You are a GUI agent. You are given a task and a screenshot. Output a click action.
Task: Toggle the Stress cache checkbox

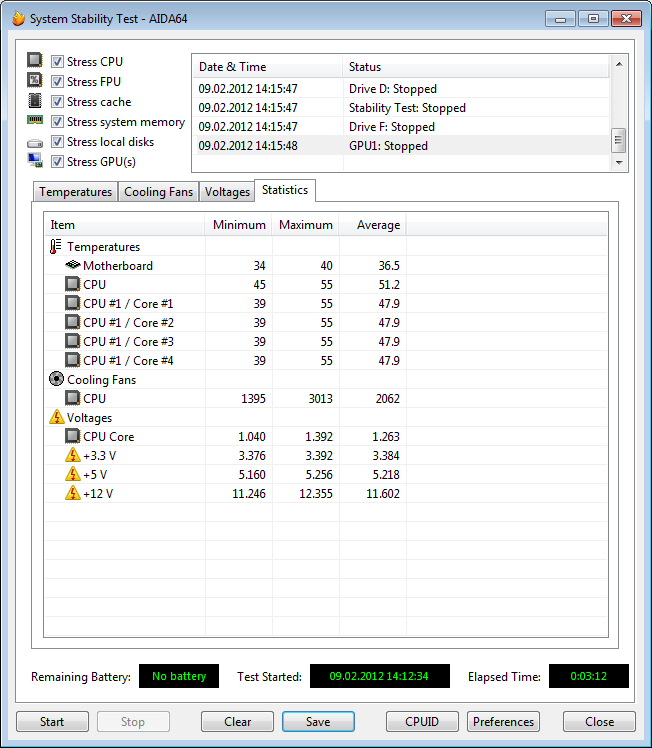(57, 102)
